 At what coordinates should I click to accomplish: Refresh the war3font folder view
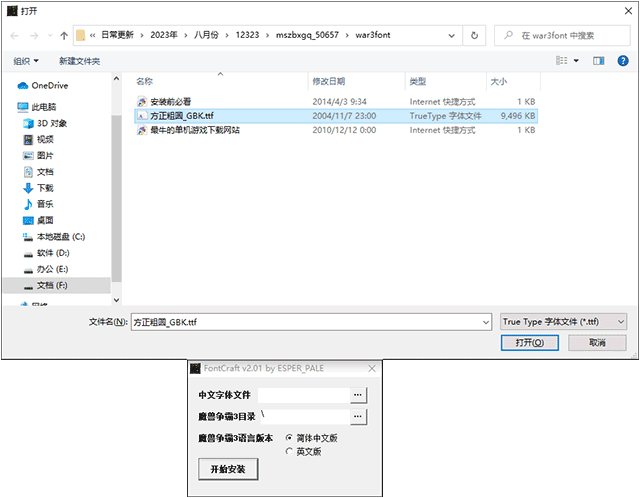pyautogui.click(x=474, y=36)
